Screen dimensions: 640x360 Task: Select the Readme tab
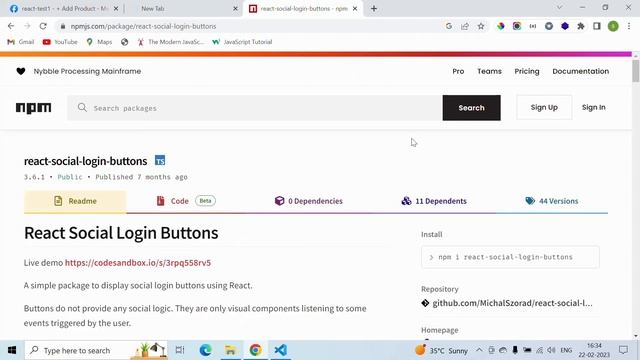point(75,201)
